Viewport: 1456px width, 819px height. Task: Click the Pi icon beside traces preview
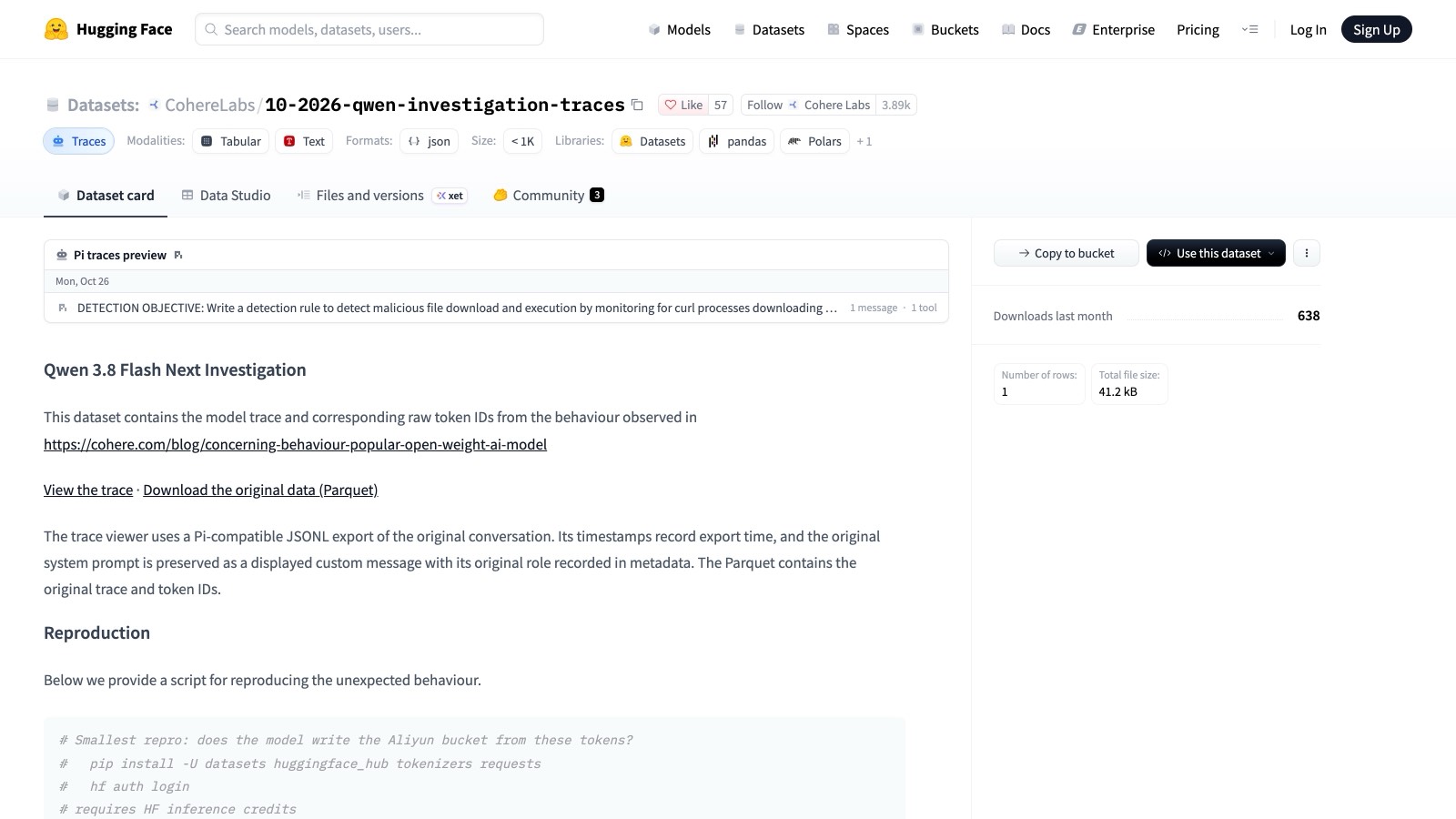178,255
